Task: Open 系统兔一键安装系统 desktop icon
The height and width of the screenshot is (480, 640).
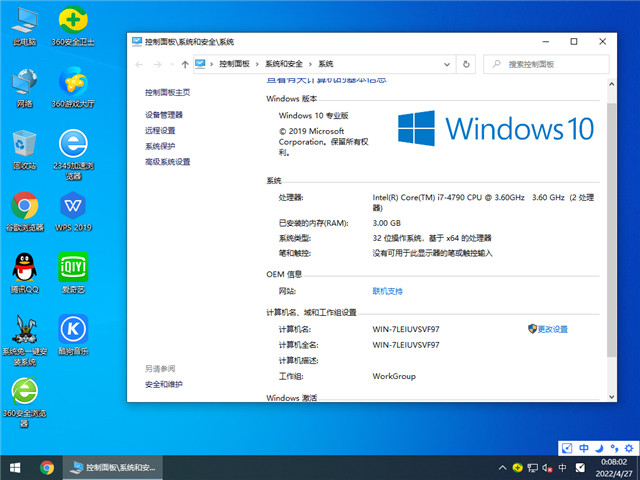Action: click(24, 340)
